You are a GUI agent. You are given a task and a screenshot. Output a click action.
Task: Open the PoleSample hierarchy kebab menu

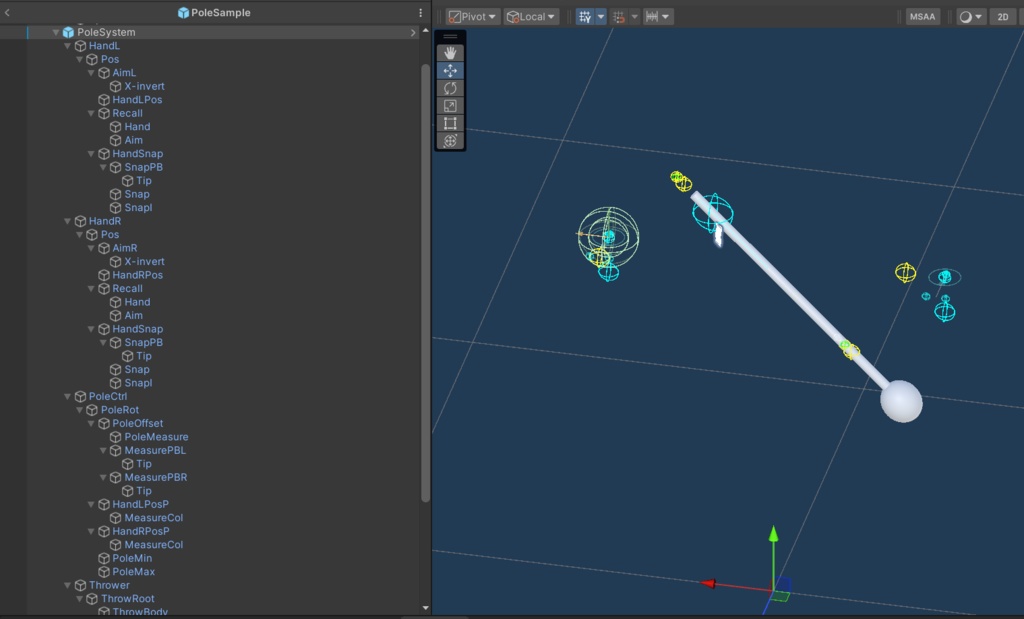click(421, 12)
